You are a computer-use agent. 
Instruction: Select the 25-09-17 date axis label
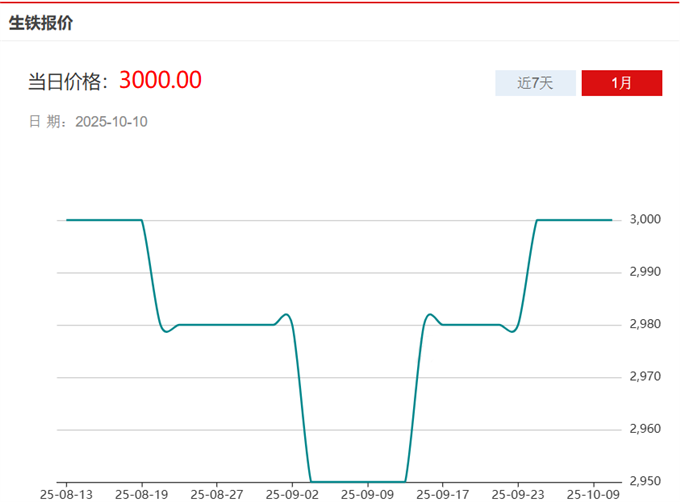pos(442,494)
